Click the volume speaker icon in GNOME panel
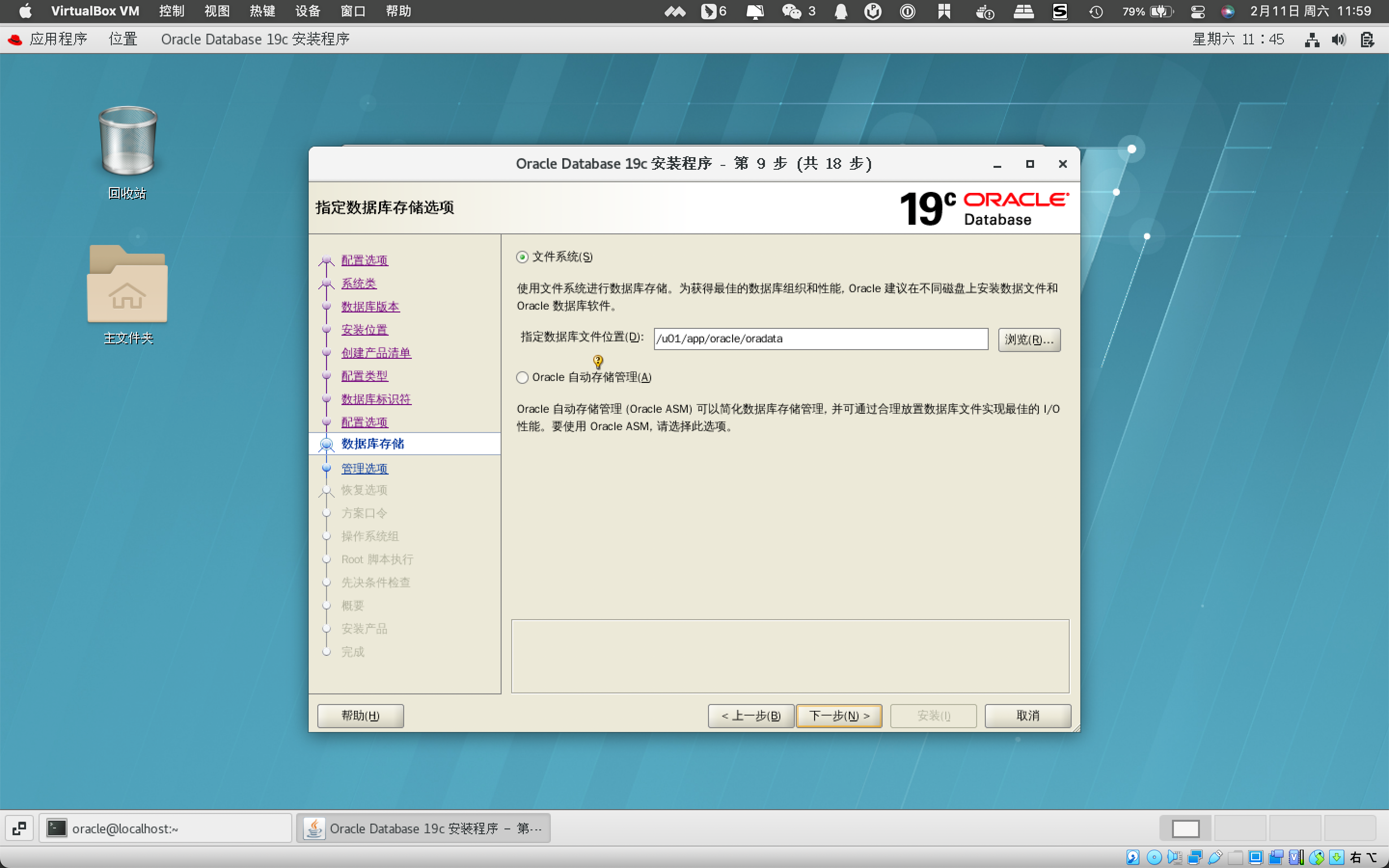 tap(1338, 40)
